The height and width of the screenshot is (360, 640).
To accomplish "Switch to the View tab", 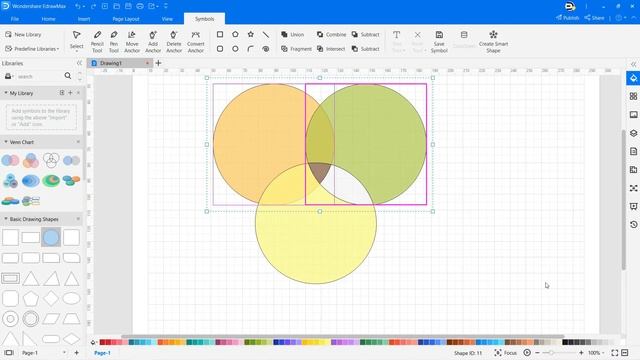I will click(167, 19).
